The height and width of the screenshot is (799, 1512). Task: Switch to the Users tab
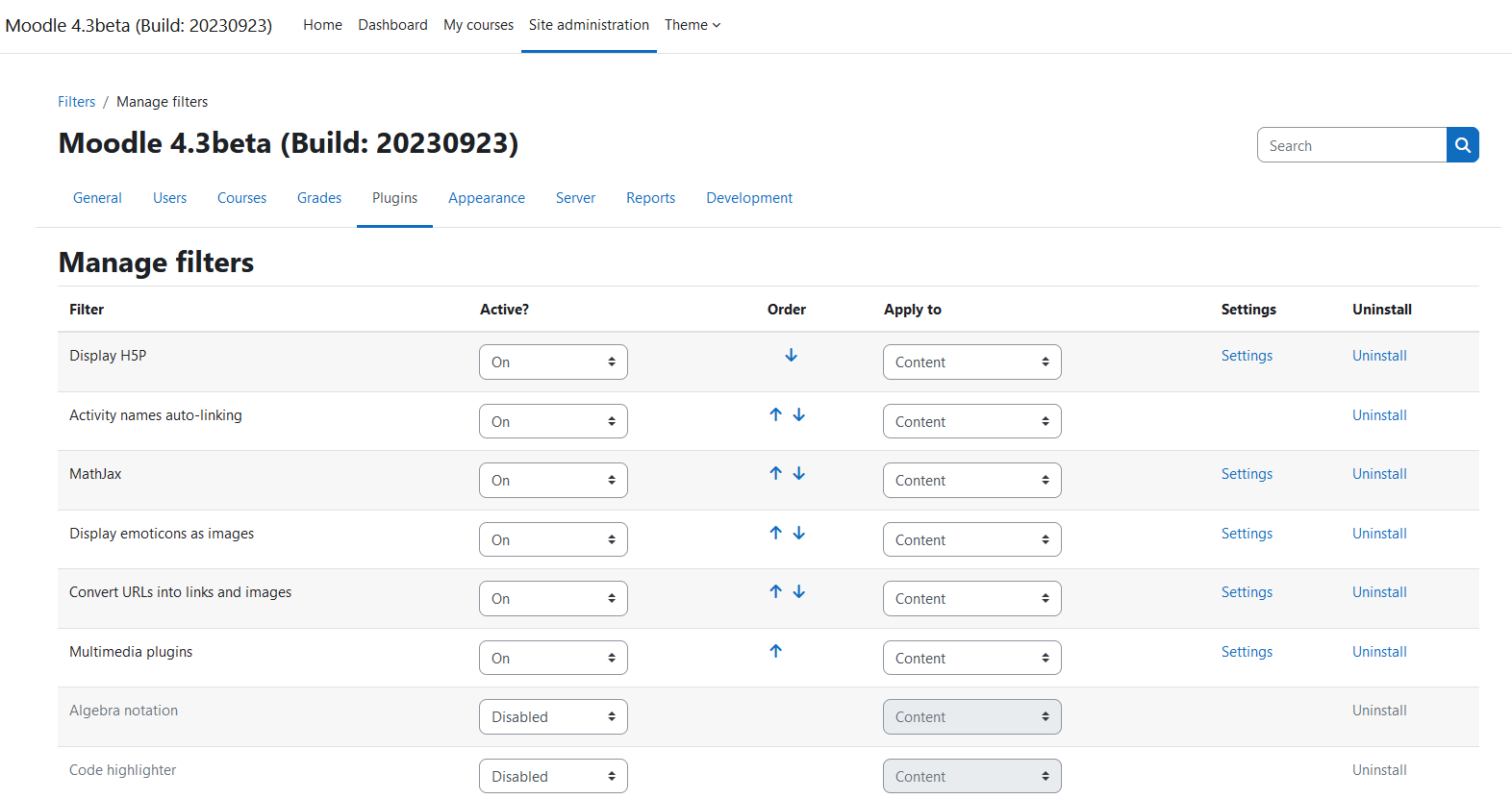[x=169, y=198]
